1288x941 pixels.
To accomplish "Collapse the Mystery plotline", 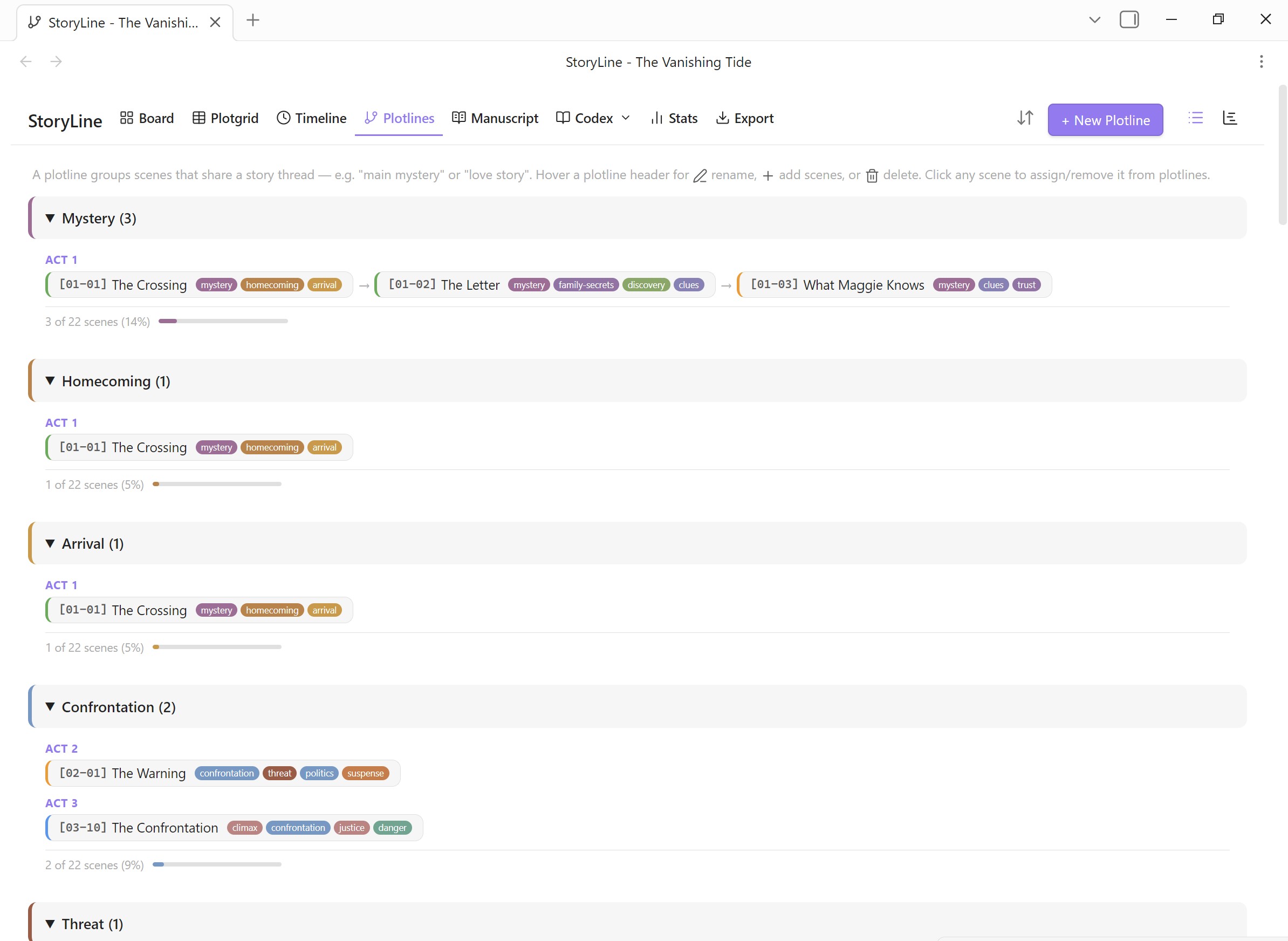I will coord(50,218).
